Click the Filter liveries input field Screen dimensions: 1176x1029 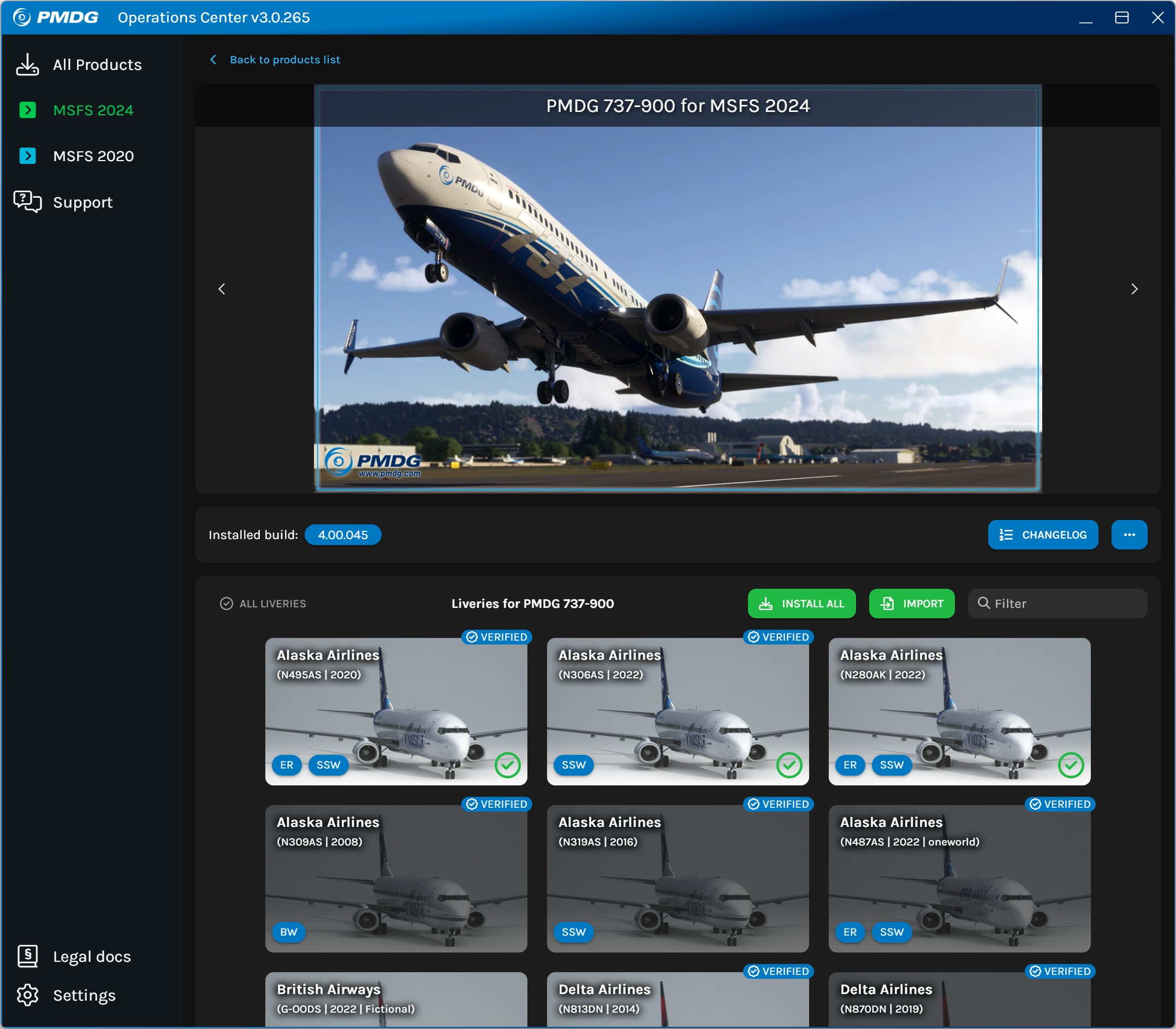coord(1057,604)
